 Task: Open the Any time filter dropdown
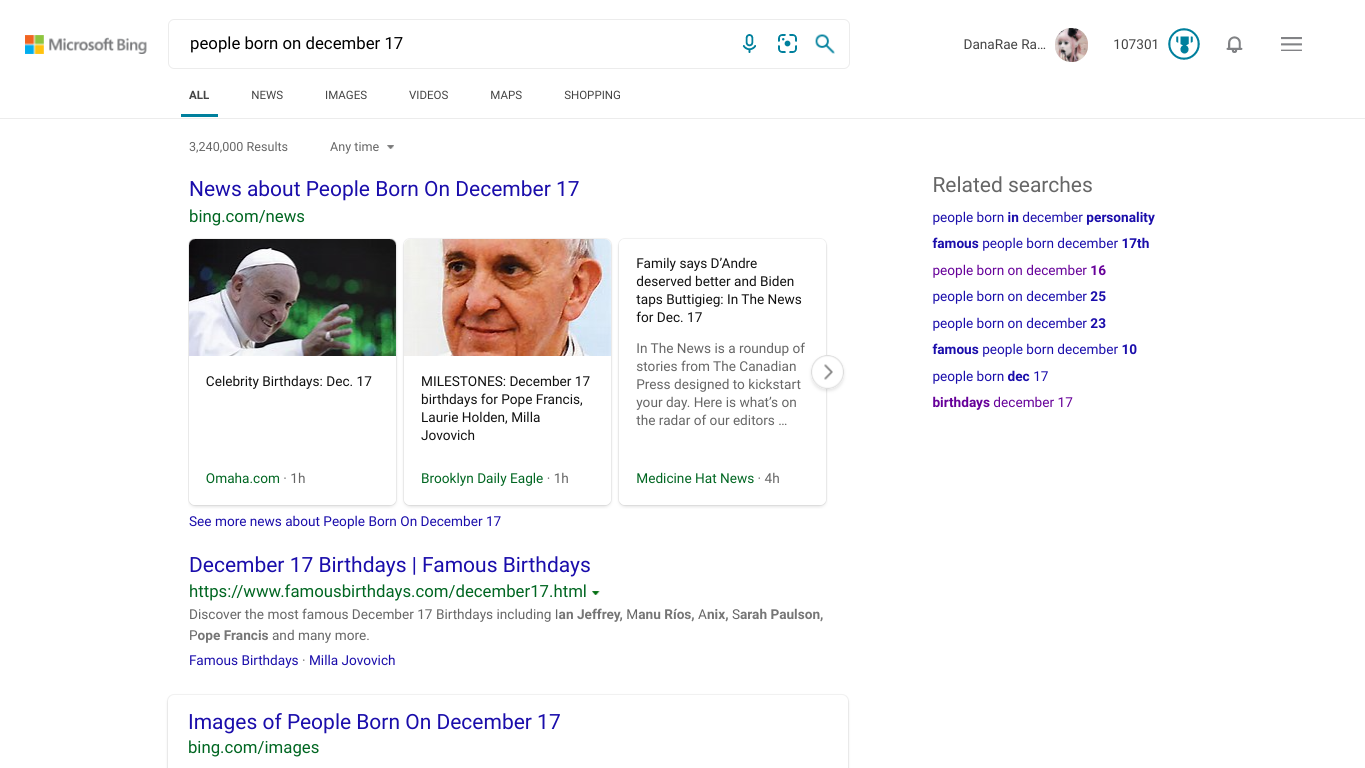361,147
